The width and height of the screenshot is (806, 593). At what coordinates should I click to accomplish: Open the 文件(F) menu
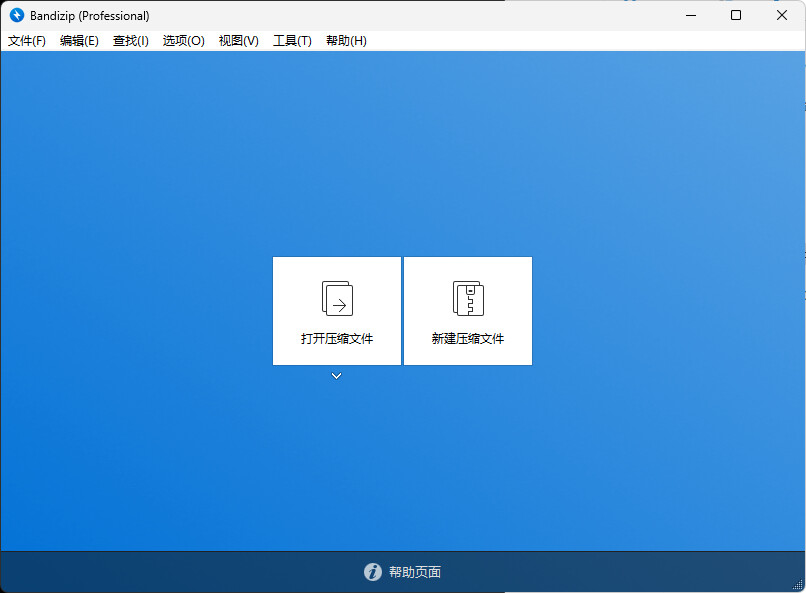pos(27,41)
